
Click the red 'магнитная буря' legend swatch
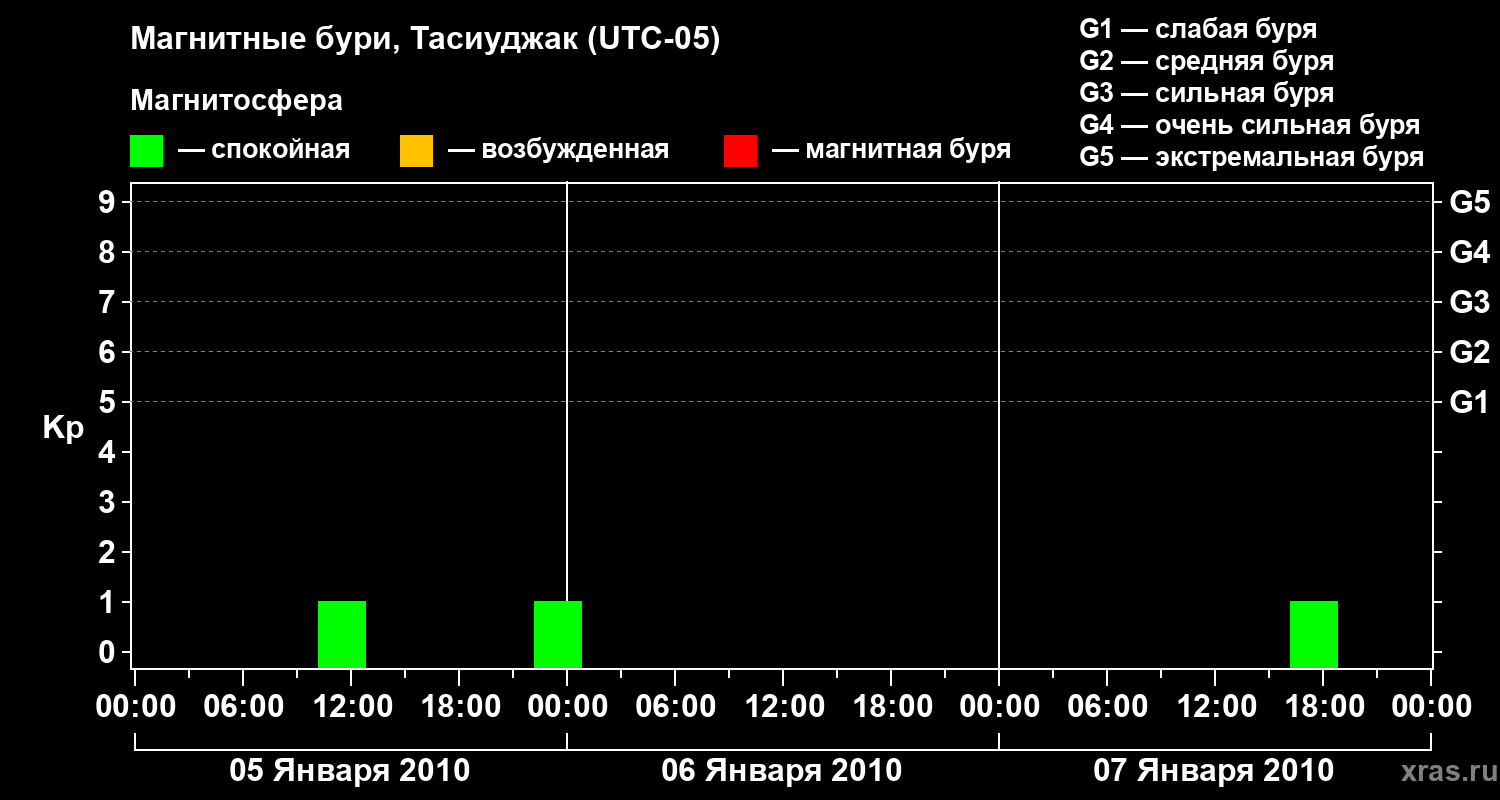click(x=740, y=151)
